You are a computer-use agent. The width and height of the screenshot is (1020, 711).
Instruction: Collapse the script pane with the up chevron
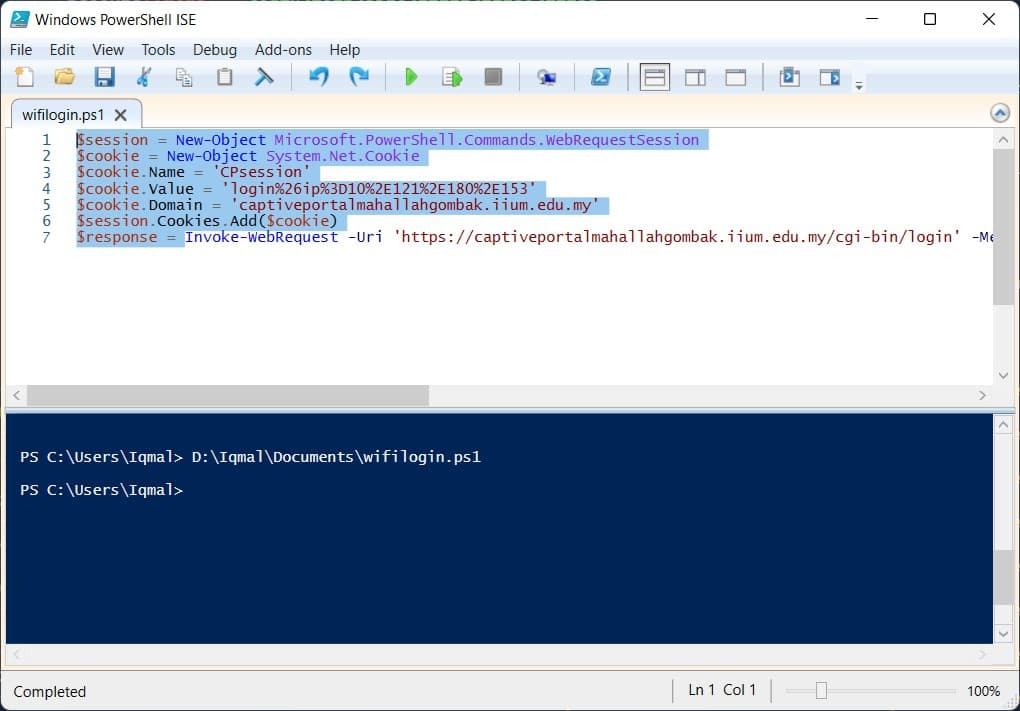[1000, 113]
